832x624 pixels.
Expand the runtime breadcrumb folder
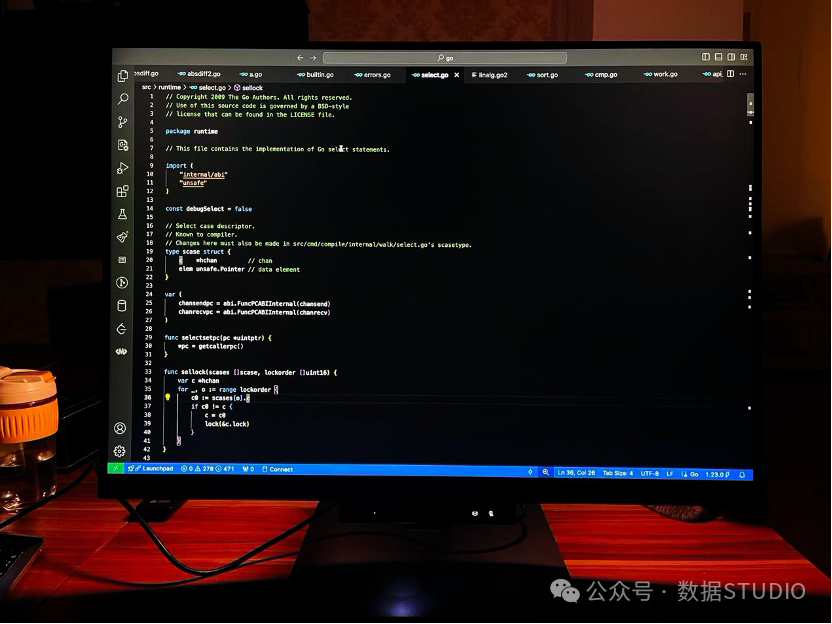(x=169, y=87)
